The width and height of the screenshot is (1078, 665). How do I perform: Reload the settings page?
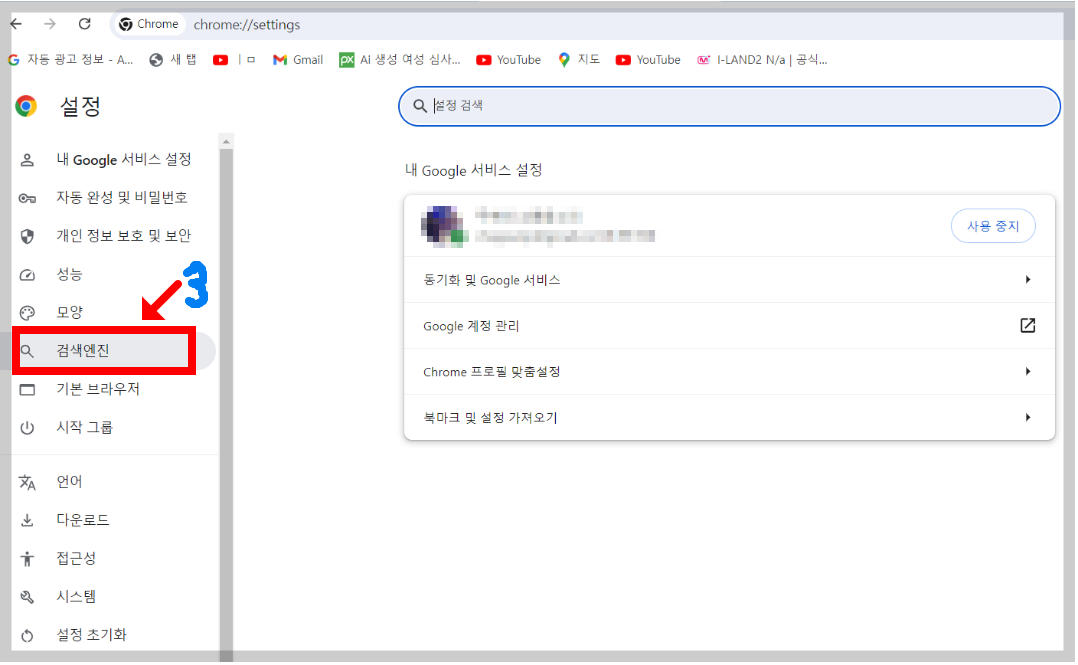(x=83, y=23)
